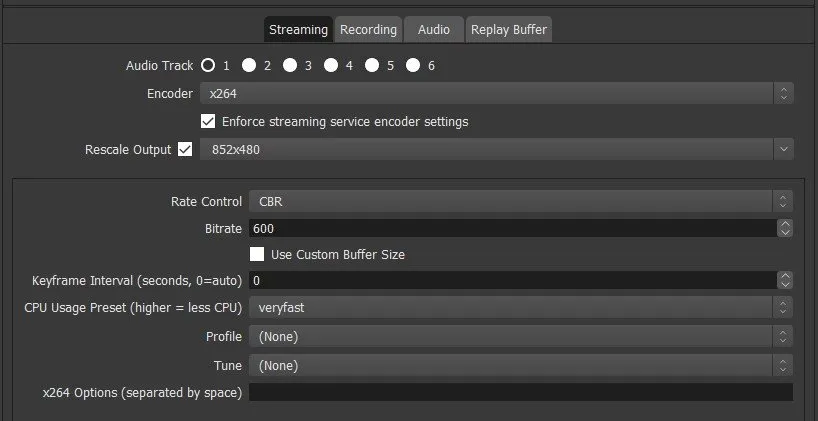818x421 pixels.
Task: Disable the Rescale Output checkbox
Action: tap(185, 150)
